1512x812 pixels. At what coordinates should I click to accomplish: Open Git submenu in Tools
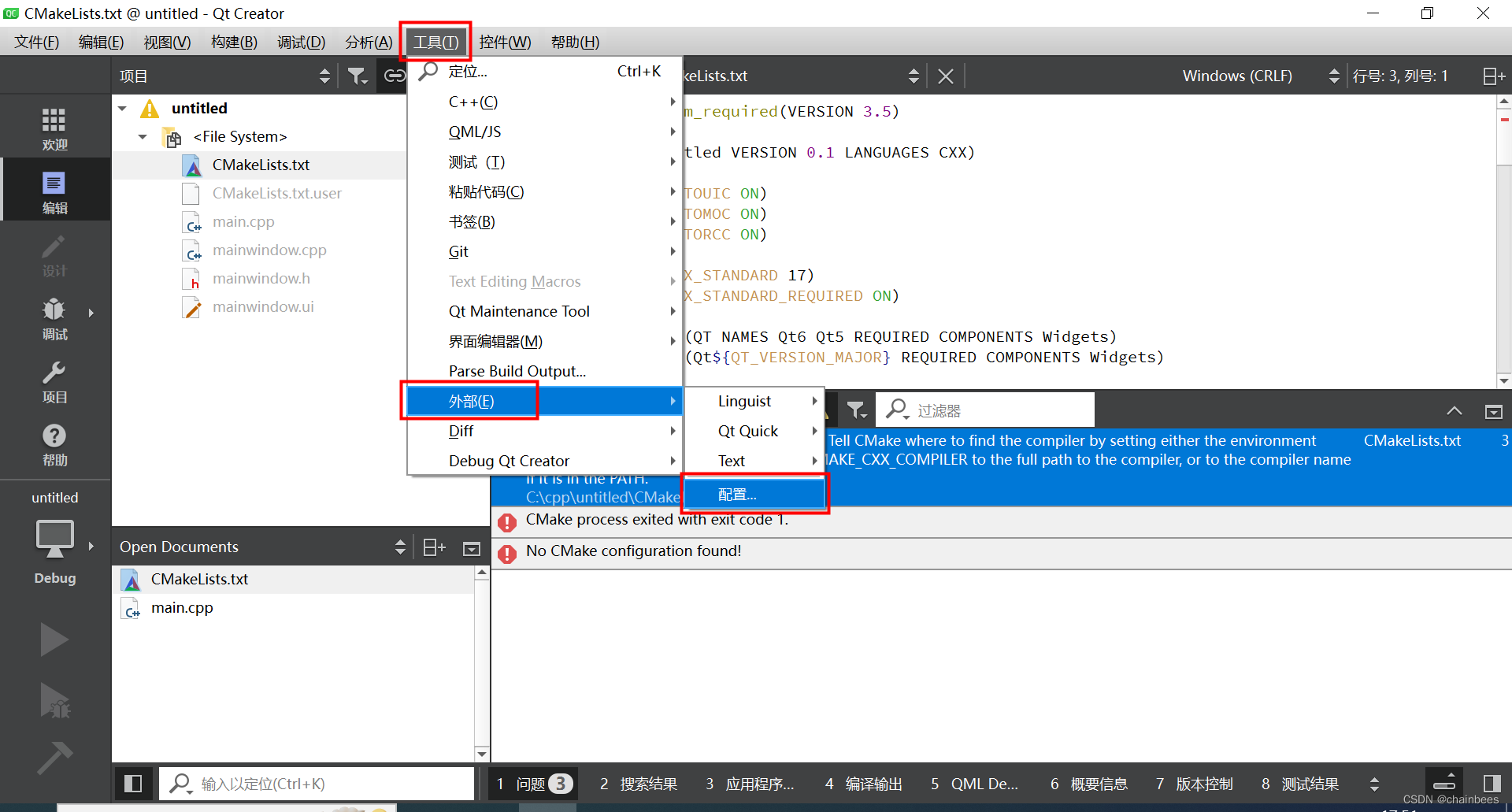click(x=543, y=251)
